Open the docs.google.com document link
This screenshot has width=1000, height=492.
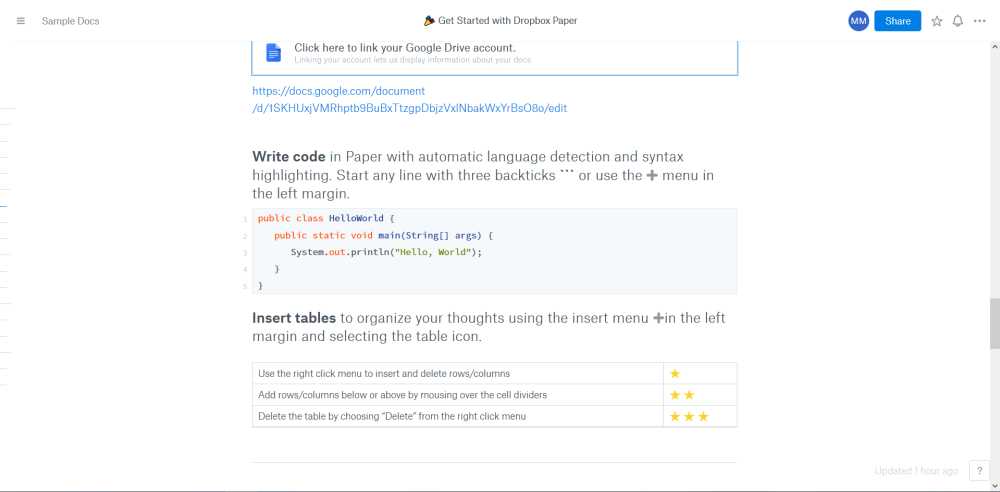click(x=409, y=100)
